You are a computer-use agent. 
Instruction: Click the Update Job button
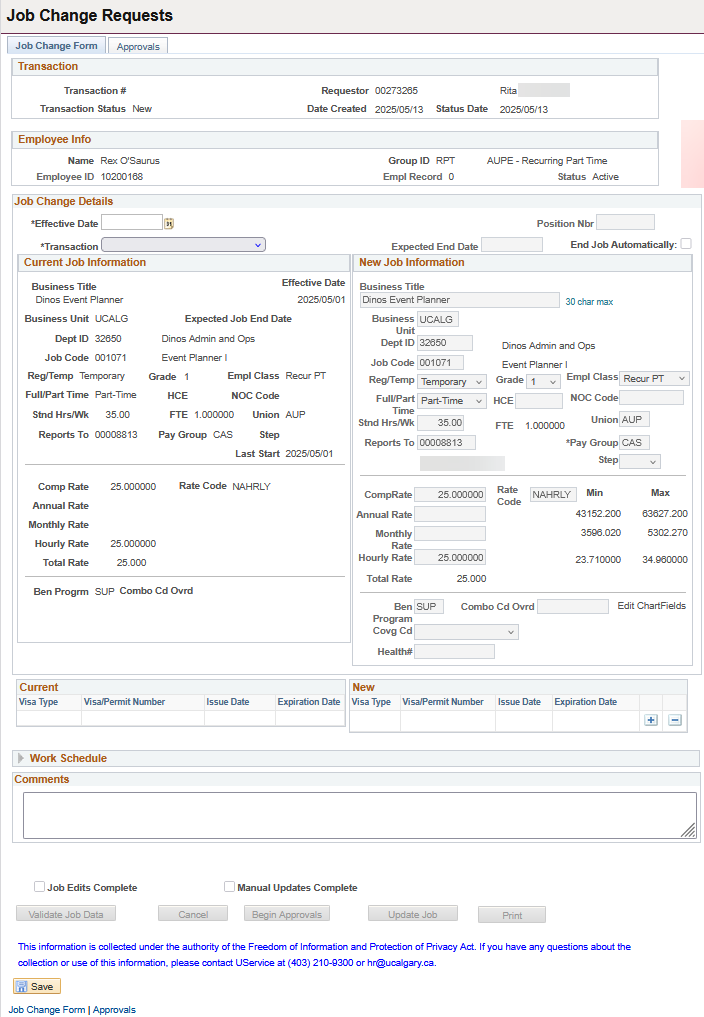413,915
